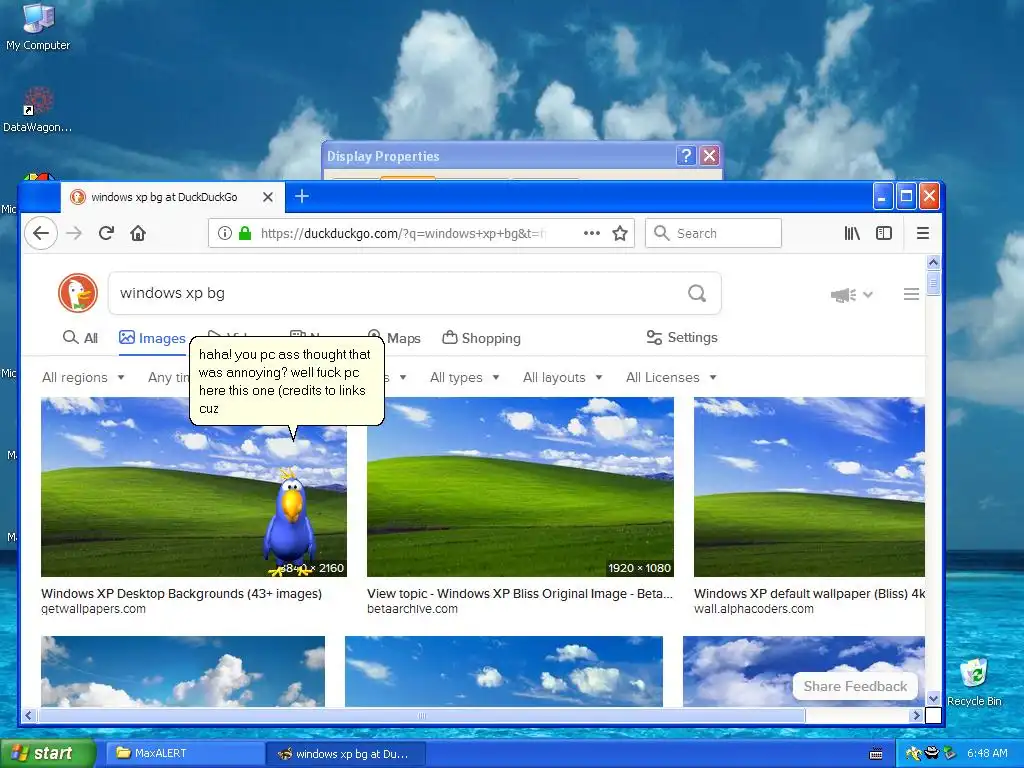Viewport: 1024px width, 768px height.
Task: Click the DuckDuckGo logo
Action: pos(78,293)
